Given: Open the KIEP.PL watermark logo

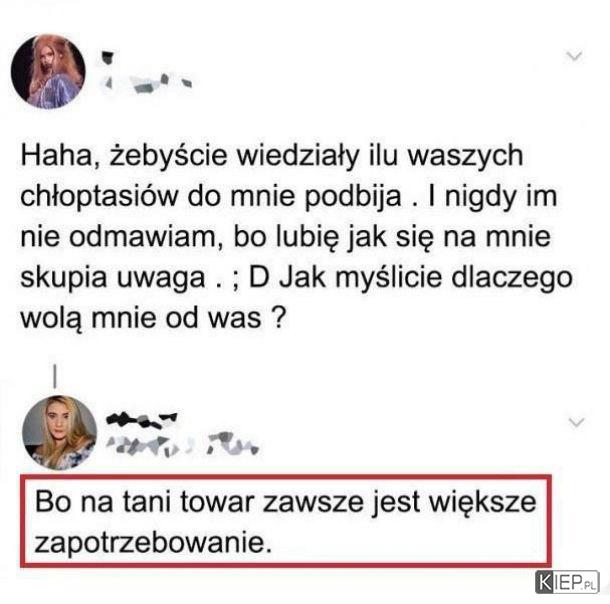Looking at the screenshot, I should [567, 582].
